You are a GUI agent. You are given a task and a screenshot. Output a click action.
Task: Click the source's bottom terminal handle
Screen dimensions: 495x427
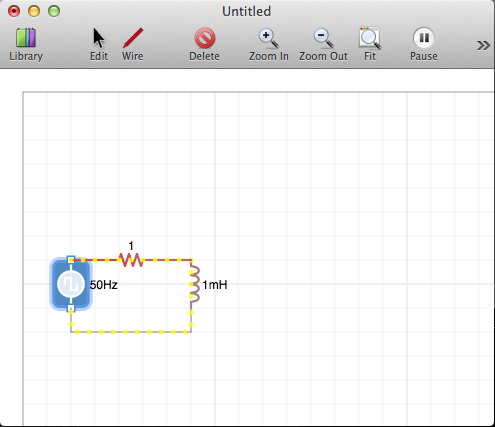pos(71,308)
